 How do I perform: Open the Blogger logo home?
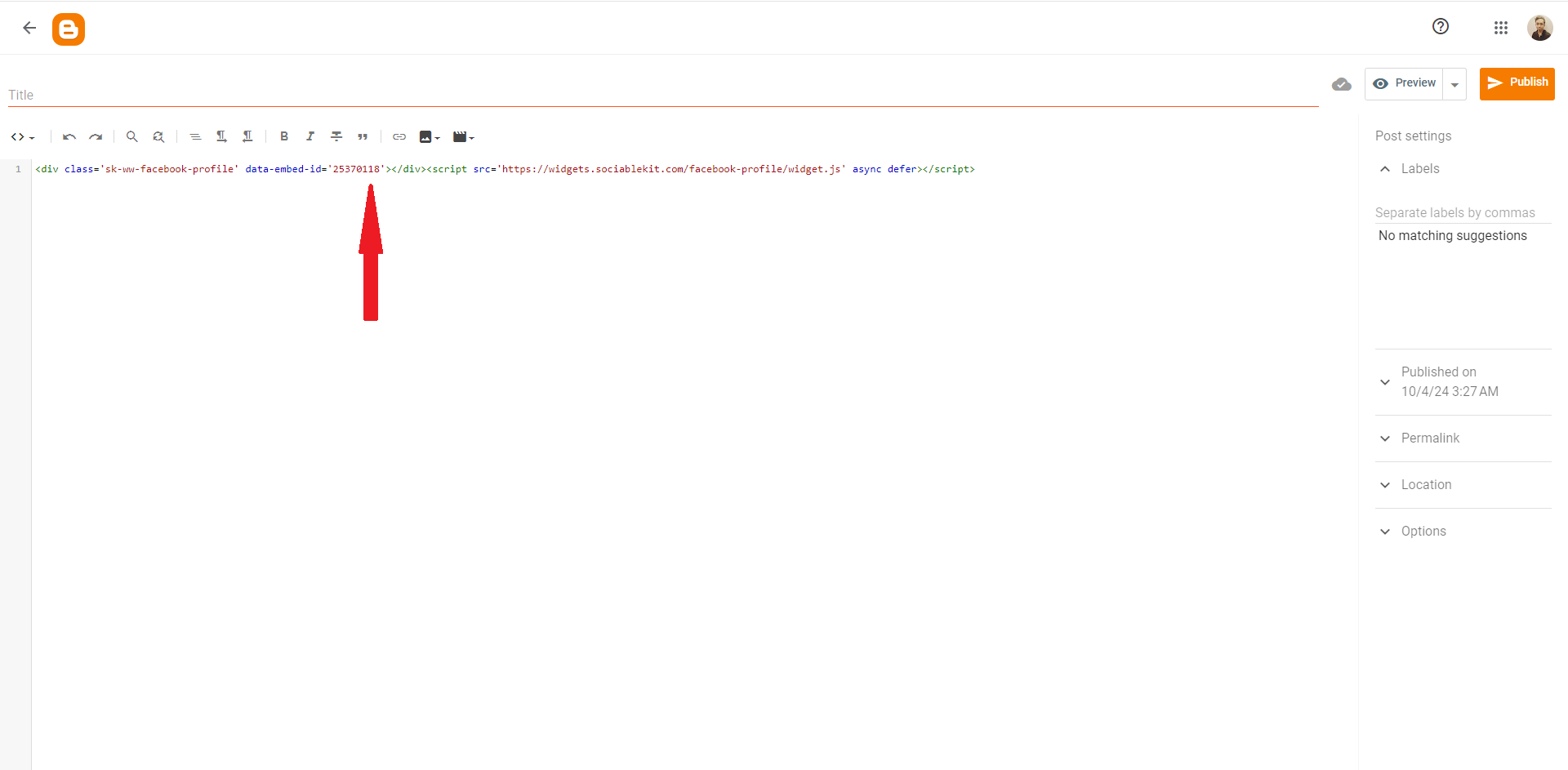(69, 29)
